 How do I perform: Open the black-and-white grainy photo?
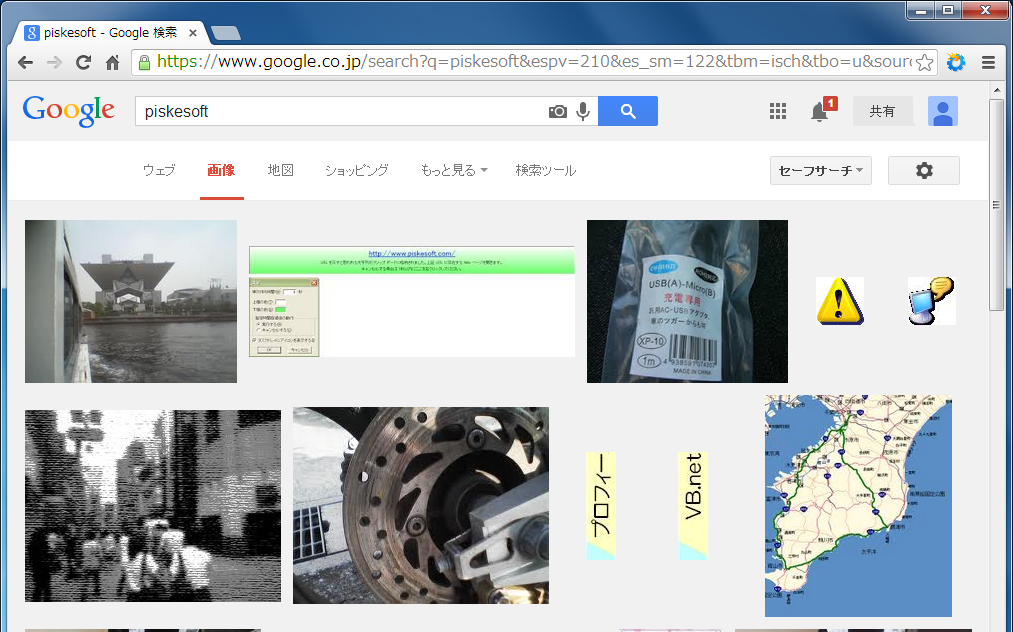click(153, 506)
